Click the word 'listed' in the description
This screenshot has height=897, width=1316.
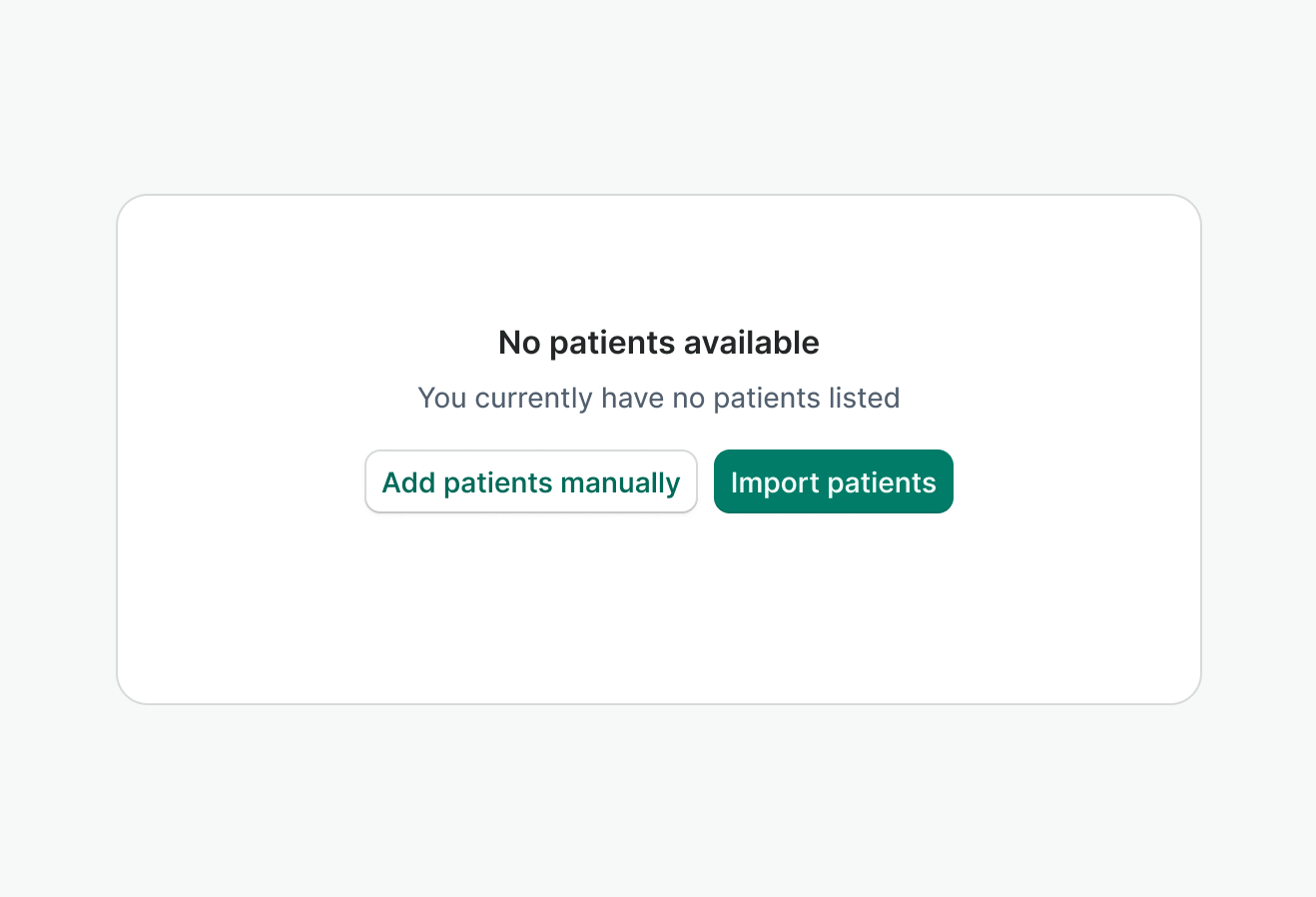pyautogui.click(x=864, y=398)
